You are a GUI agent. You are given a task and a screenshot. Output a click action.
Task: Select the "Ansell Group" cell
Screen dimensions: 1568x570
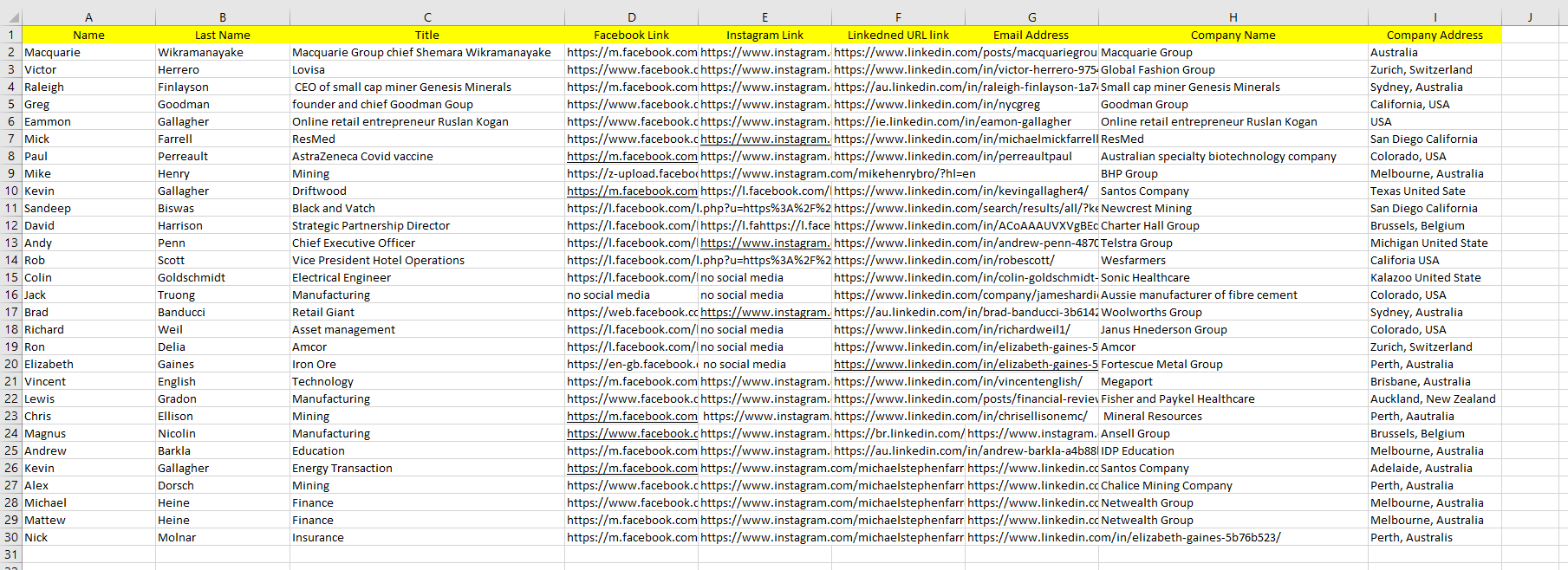click(x=1233, y=433)
